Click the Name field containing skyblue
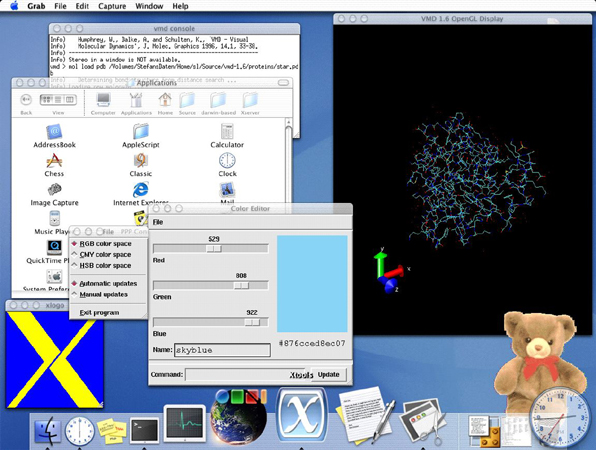596x450 pixels. (x=222, y=350)
